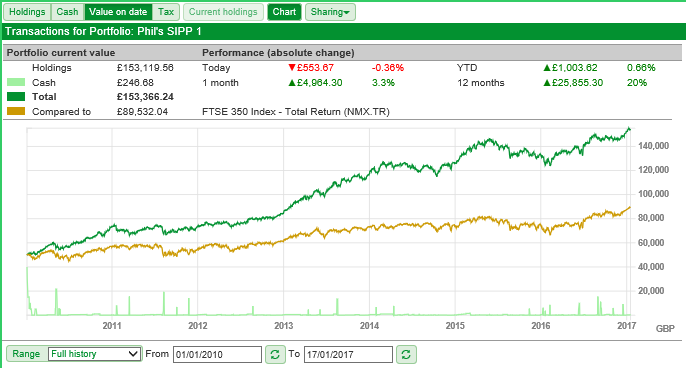The width and height of the screenshot is (686, 368).
Task: Click the Compared to value £89,532.04
Action: (142, 112)
